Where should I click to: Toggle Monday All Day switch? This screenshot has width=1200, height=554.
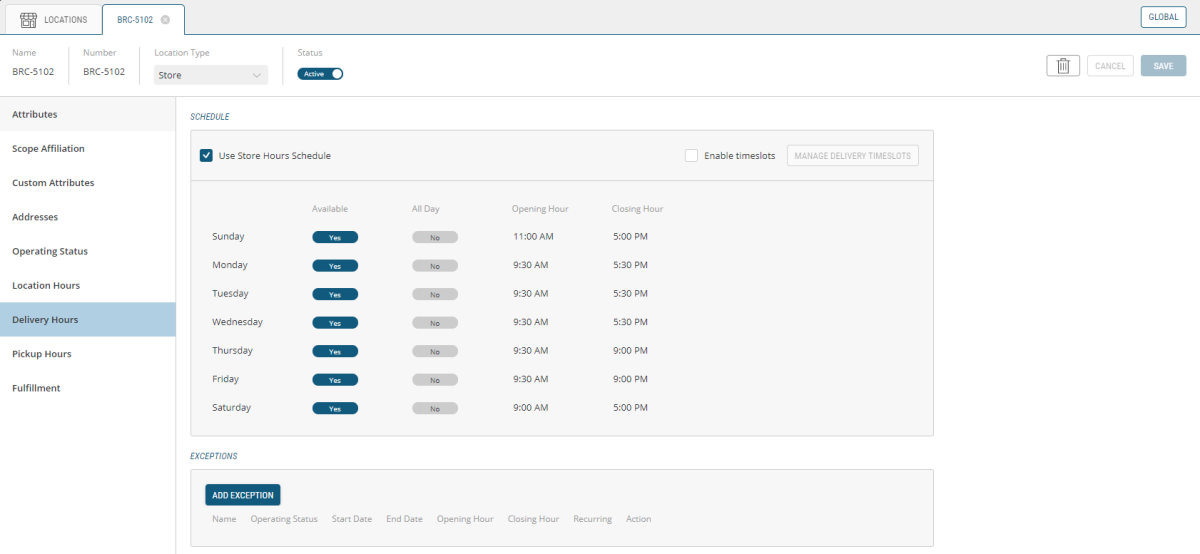click(x=435, y=266)
